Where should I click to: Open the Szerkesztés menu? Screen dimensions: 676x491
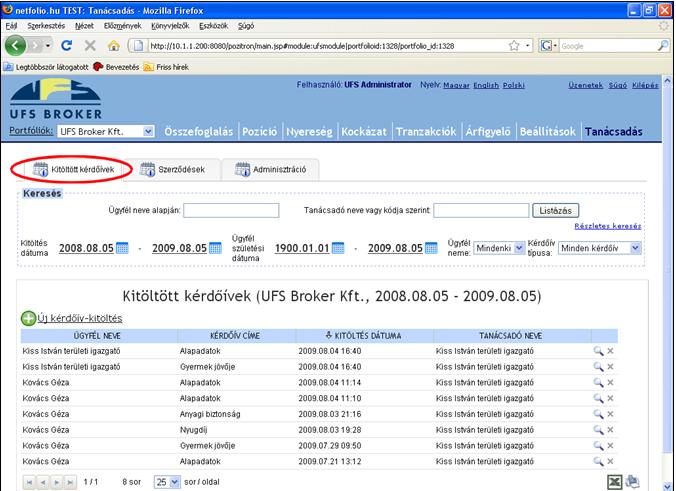click(46, 26)
